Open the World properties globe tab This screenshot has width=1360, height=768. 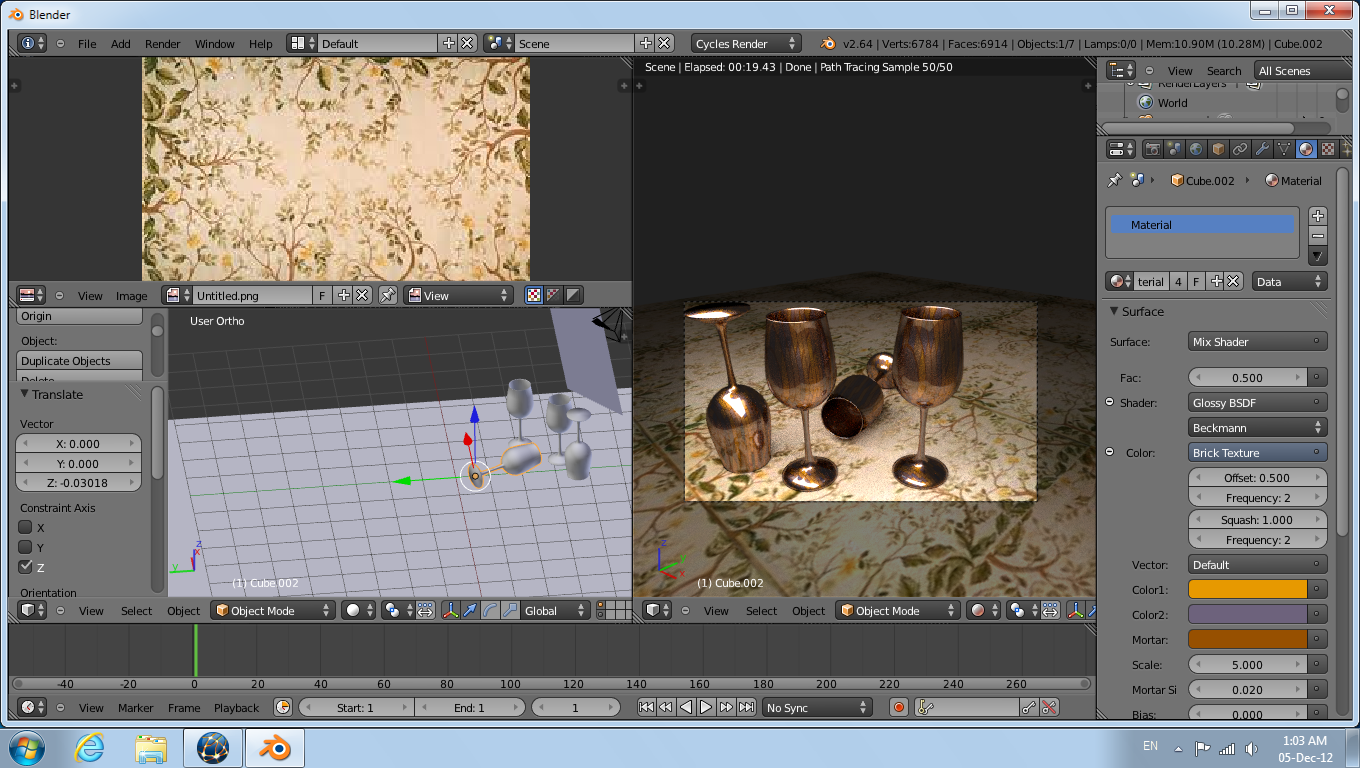(x=1196, y=149)
